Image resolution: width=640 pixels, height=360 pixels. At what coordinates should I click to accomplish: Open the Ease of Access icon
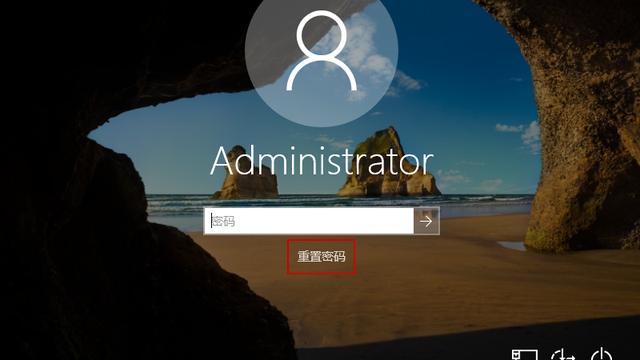click(x=563, y=354)
